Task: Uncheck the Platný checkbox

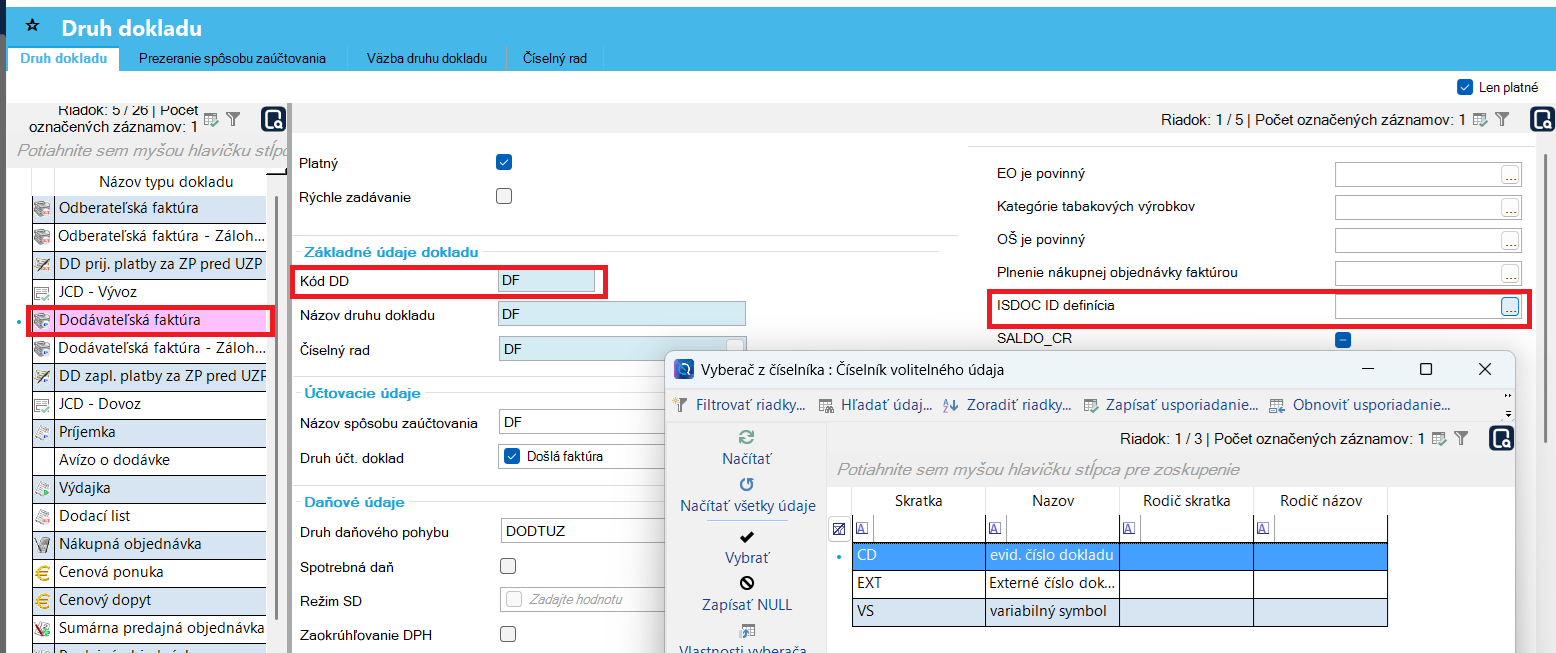Action: coord(504,162)
